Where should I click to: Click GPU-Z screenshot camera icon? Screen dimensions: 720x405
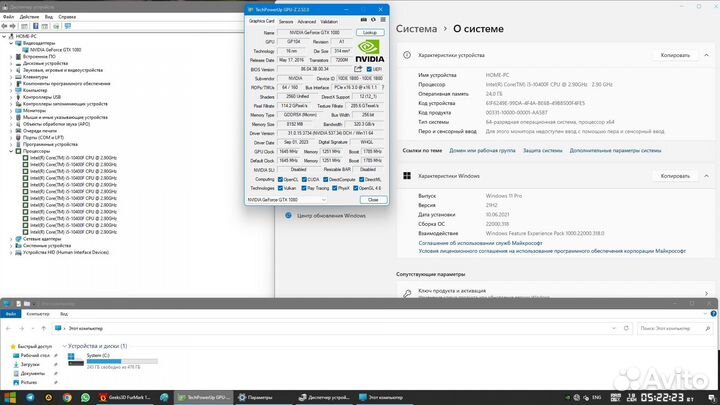click(x=363, y=20)
